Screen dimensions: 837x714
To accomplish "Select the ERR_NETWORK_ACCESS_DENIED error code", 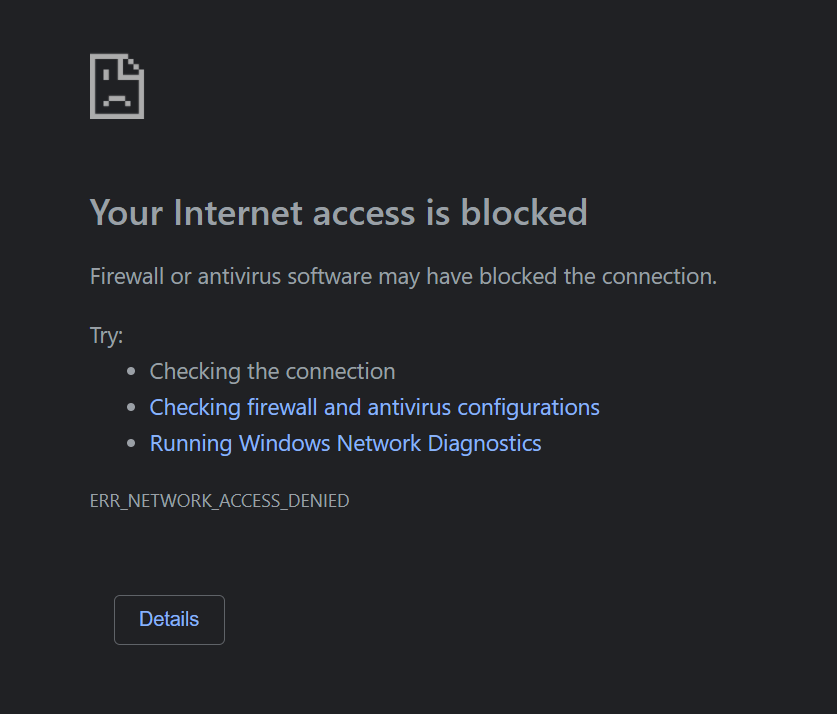I will 219,500.
